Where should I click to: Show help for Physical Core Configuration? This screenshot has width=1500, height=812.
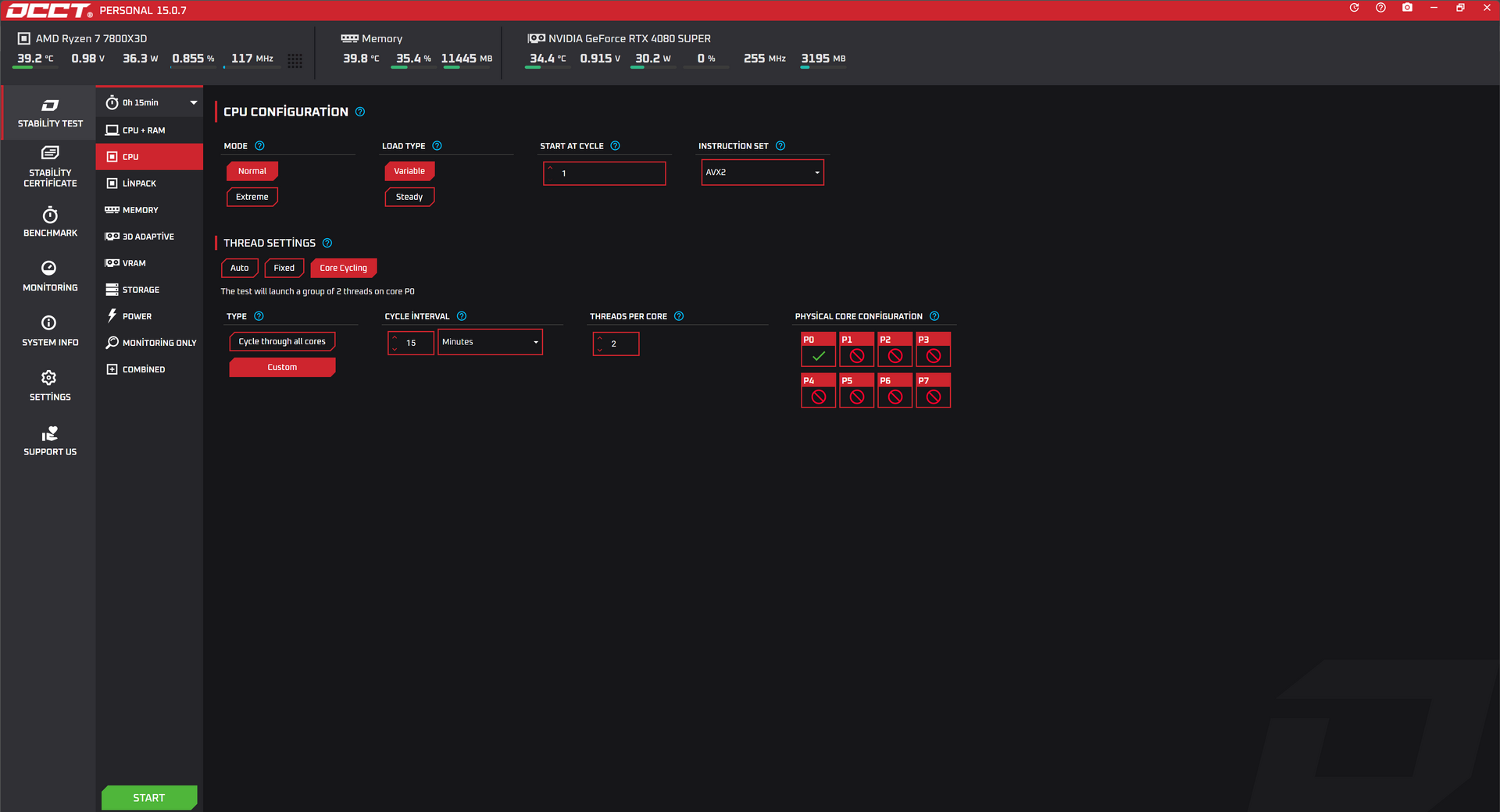point(934,316)
